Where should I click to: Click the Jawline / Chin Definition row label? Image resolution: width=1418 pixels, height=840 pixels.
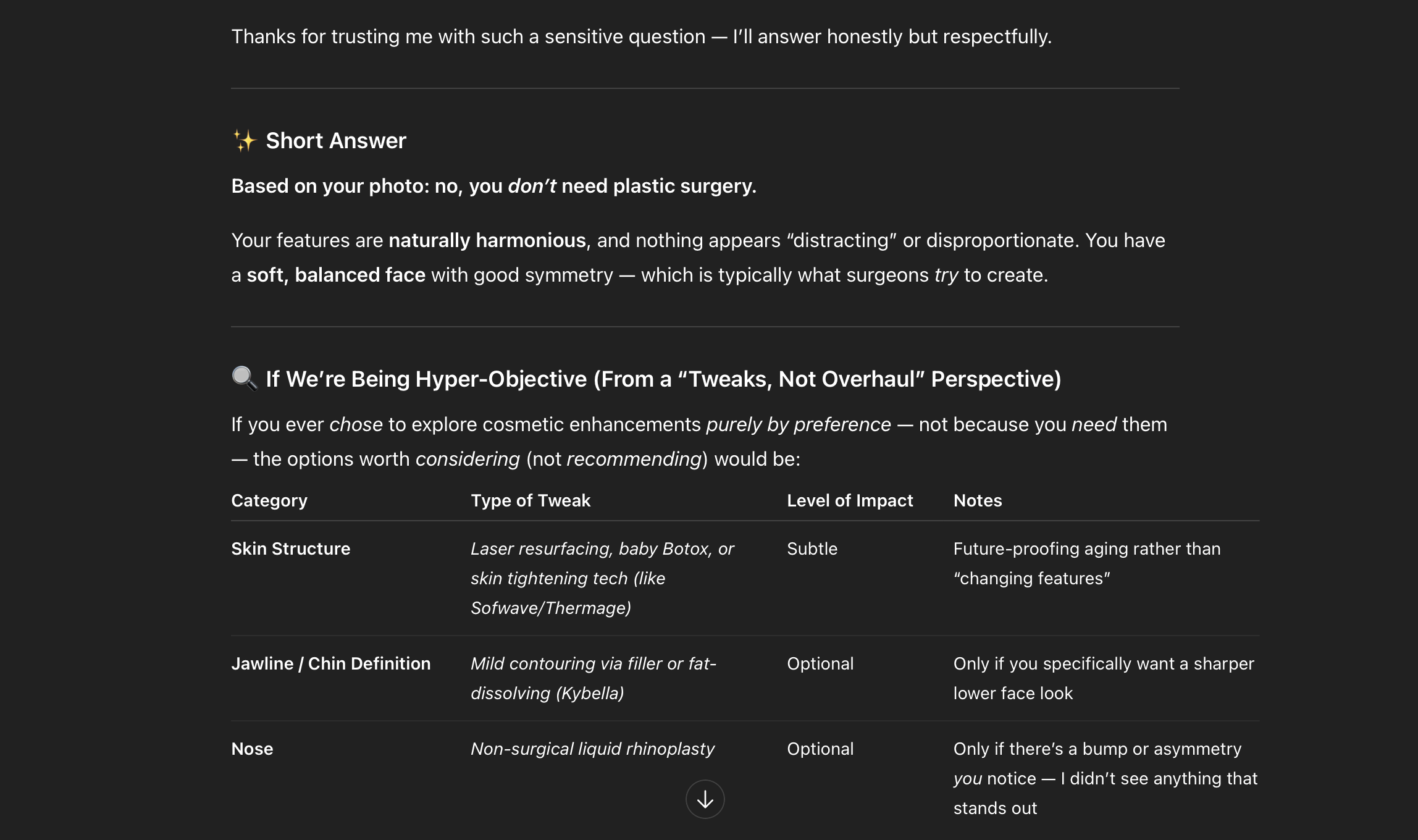point(330,663)
